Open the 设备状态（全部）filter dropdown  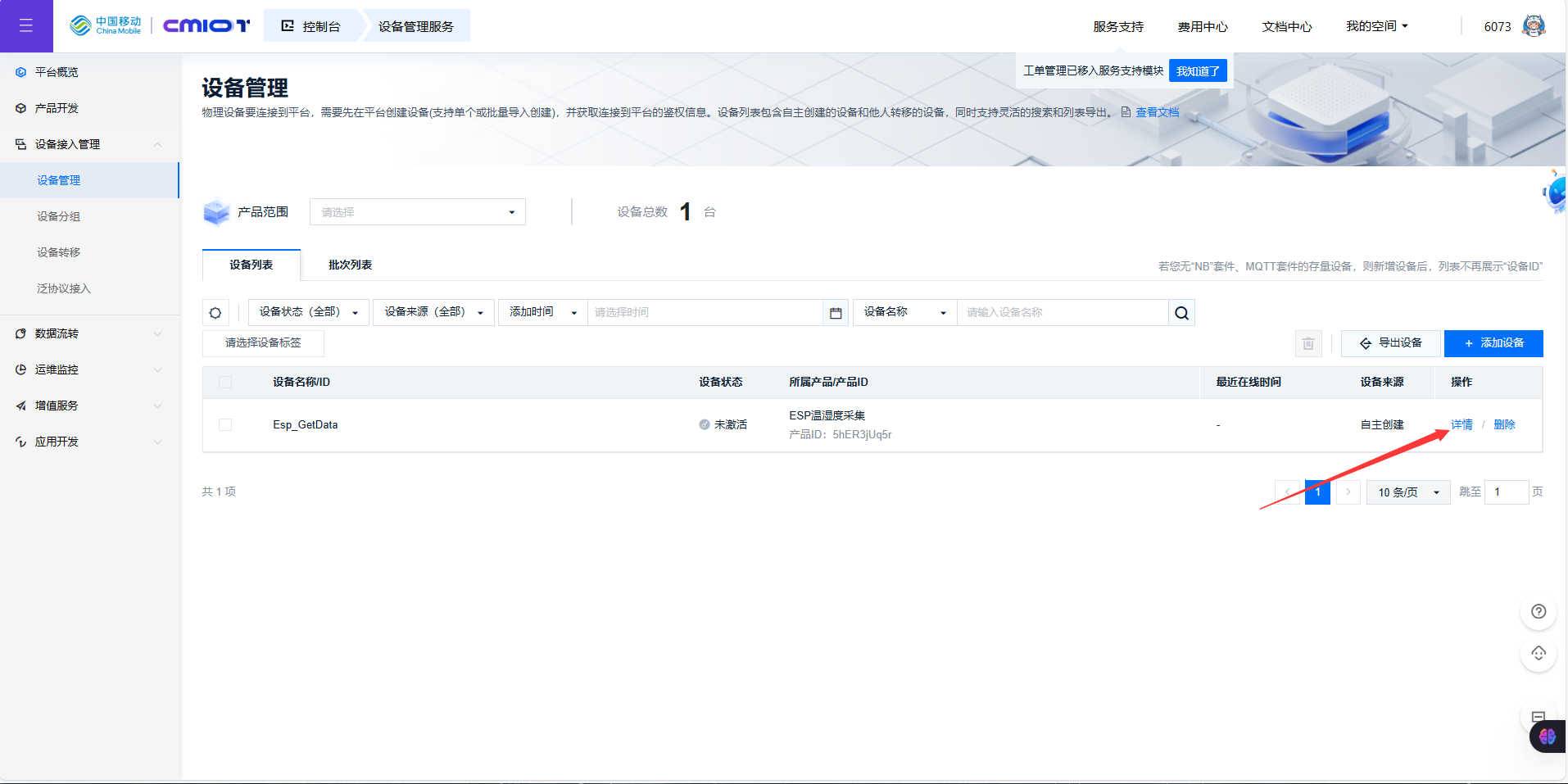[307, 312]
